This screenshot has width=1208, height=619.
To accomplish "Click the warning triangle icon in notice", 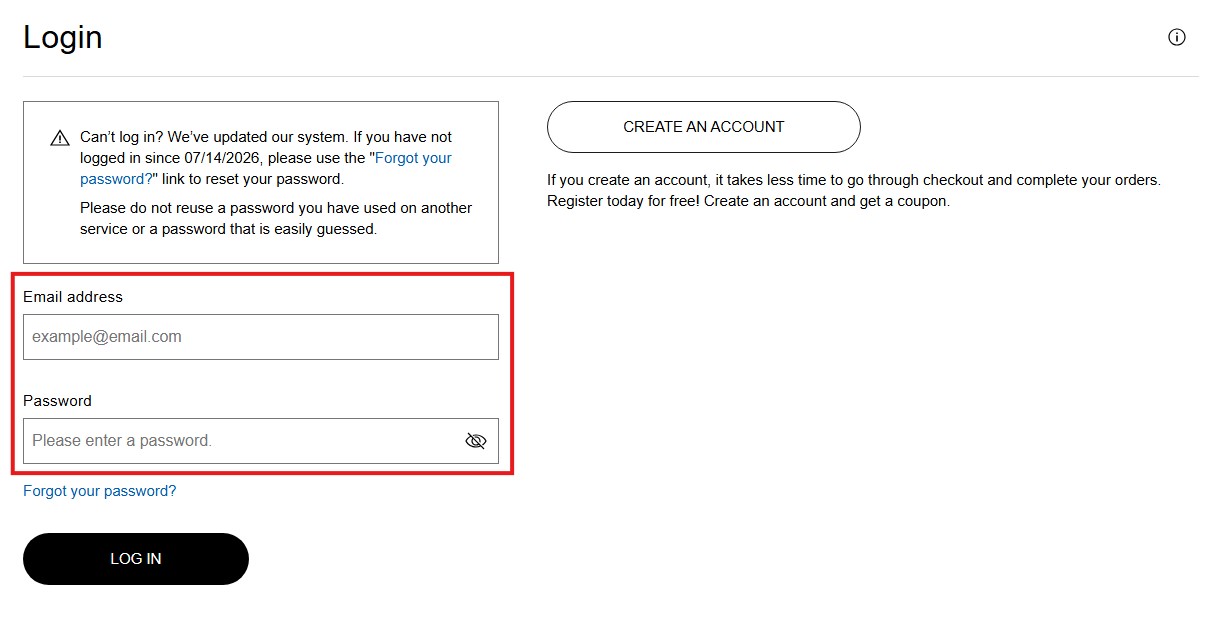I will (x=60, y=138).
